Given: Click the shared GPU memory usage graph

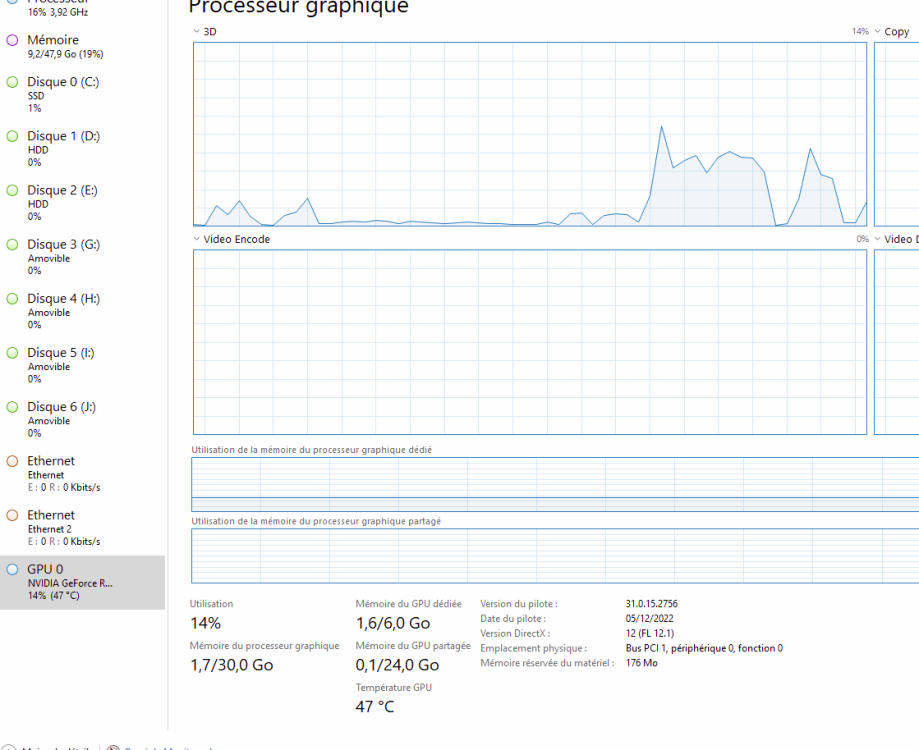Looking at the screenshot, I should point(555,556).
